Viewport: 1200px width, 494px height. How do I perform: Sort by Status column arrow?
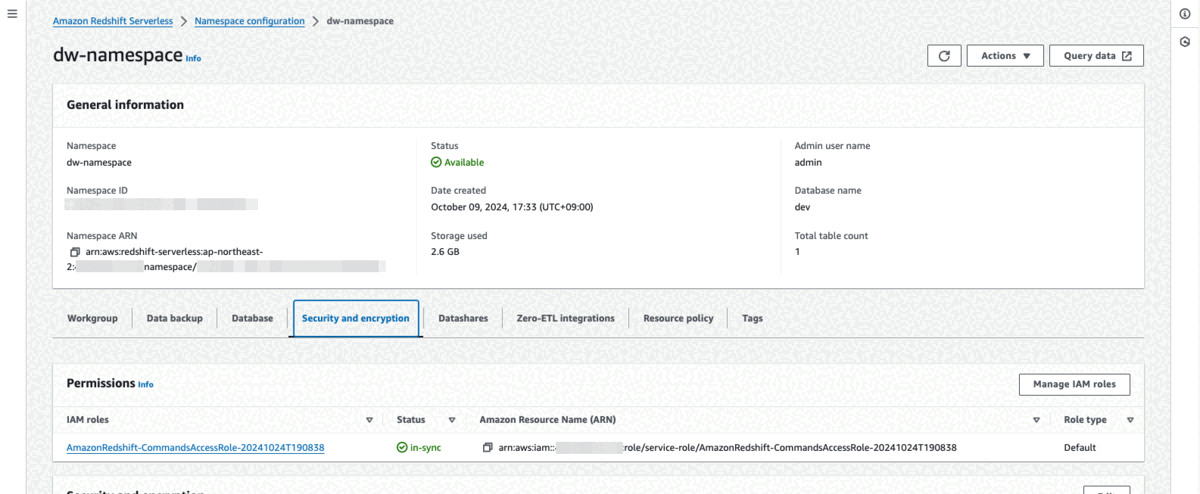coord(452,420)
